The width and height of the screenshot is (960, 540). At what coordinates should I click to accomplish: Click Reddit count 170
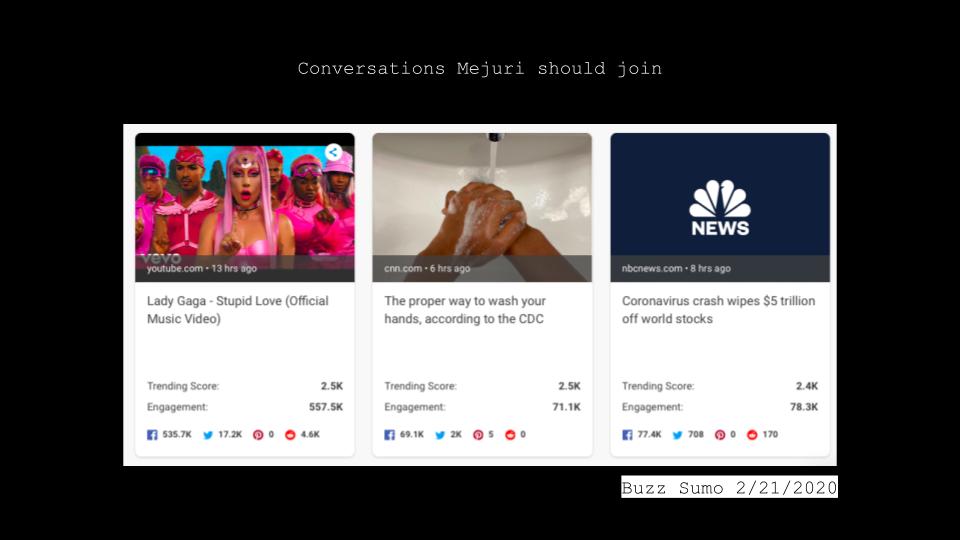(770, 434)
